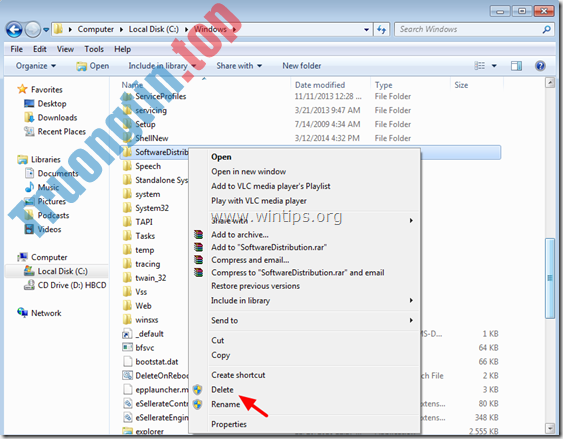The height and width of the screenshot is (439, 563).
Task: Open Videos library in sidebar
Action: 43,229
